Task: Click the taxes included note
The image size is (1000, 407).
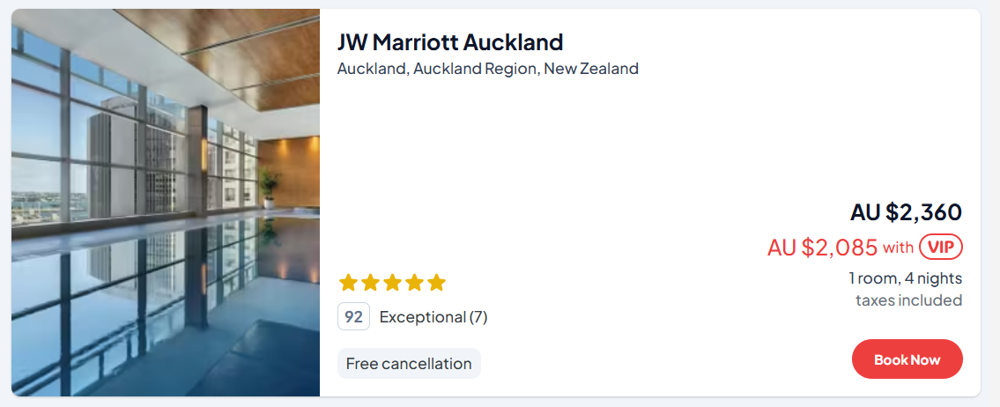Action: point(909,300)
